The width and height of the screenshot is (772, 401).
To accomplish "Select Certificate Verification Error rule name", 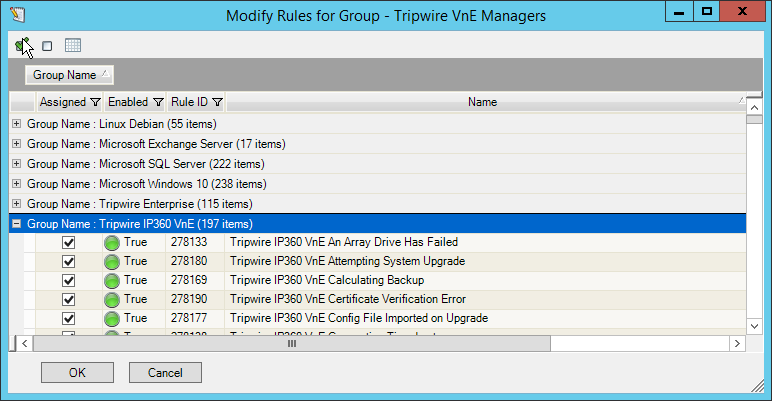I will (x=348, y=299).
